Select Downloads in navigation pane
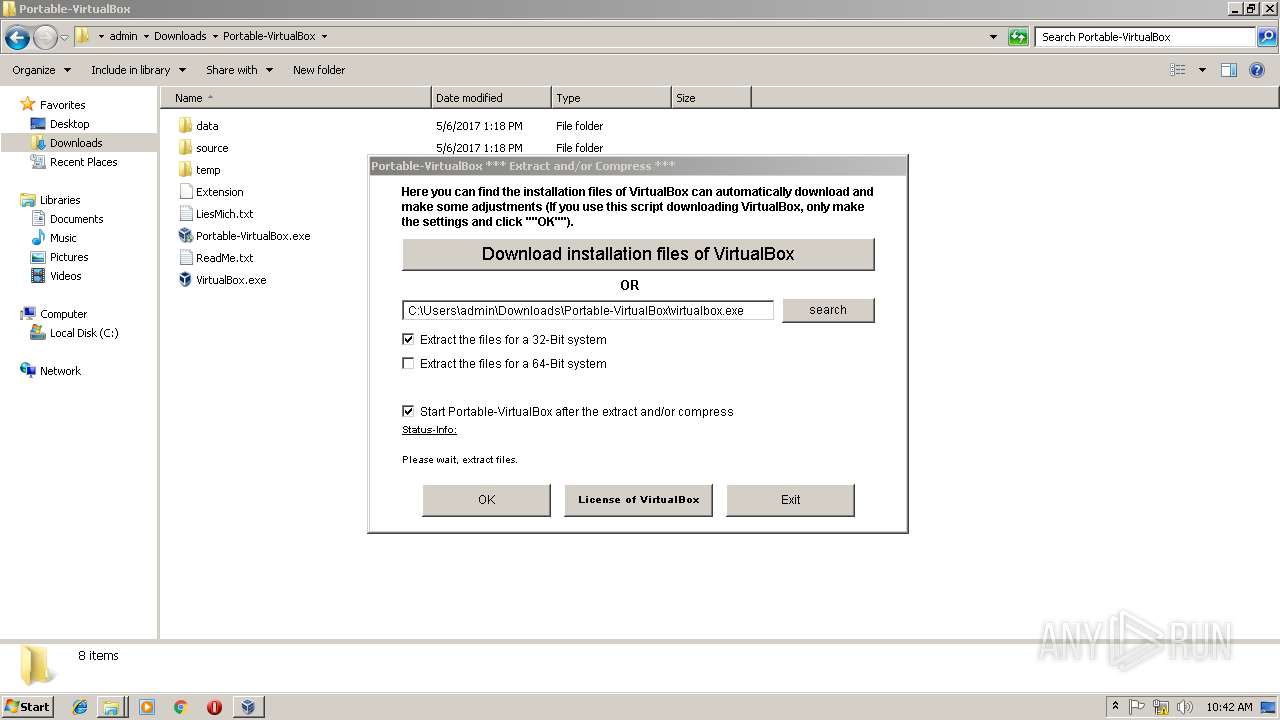This screenshot has width=1280, height=720. [76, 143]
